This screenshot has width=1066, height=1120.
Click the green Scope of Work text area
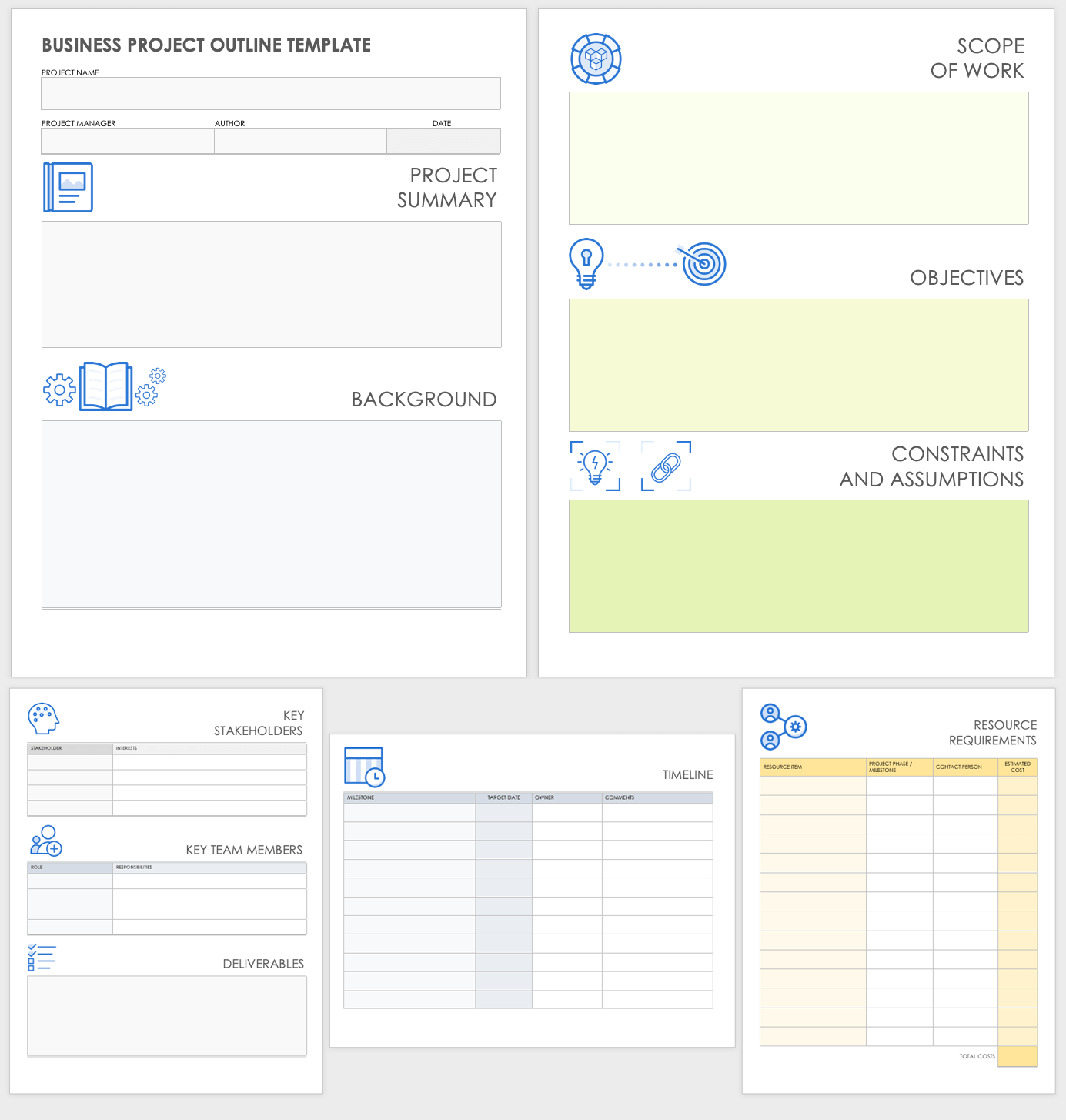coord(798,159)
